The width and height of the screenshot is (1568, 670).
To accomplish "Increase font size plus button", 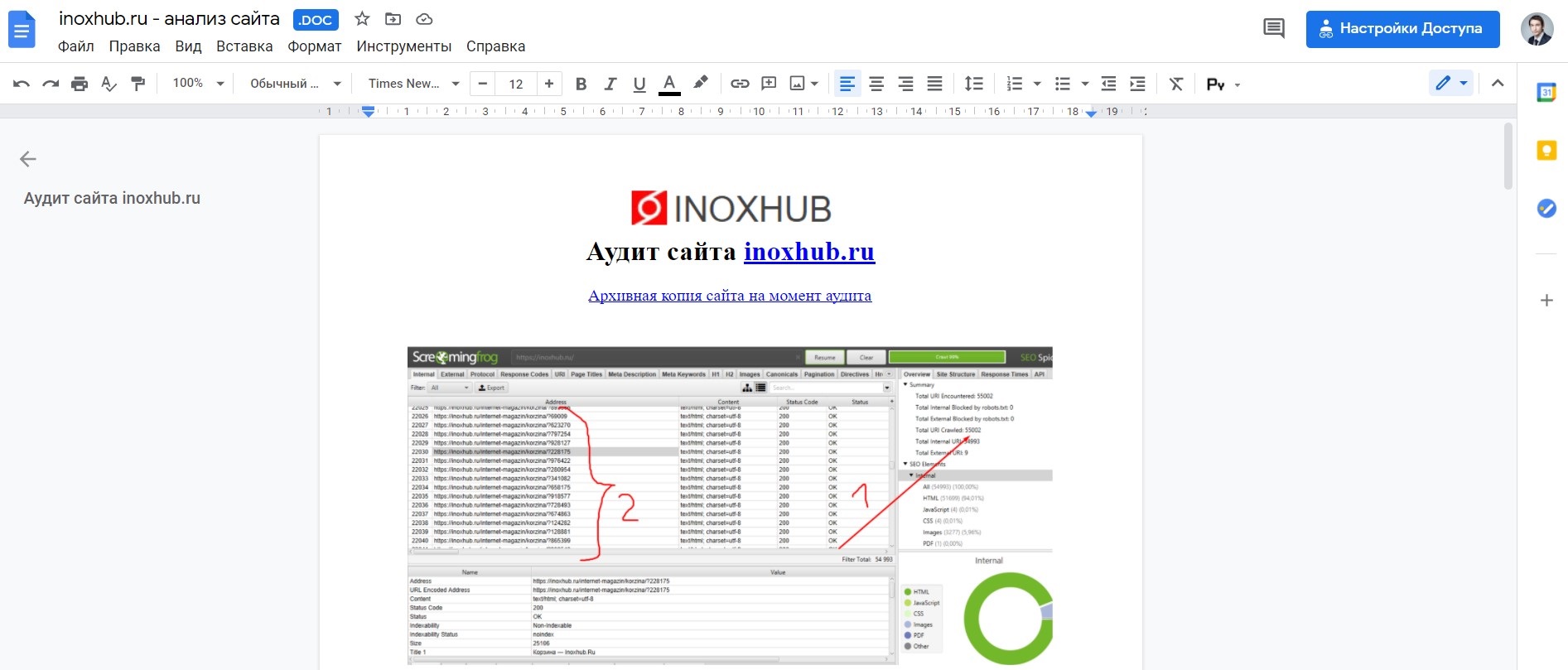I will (549, 84).
